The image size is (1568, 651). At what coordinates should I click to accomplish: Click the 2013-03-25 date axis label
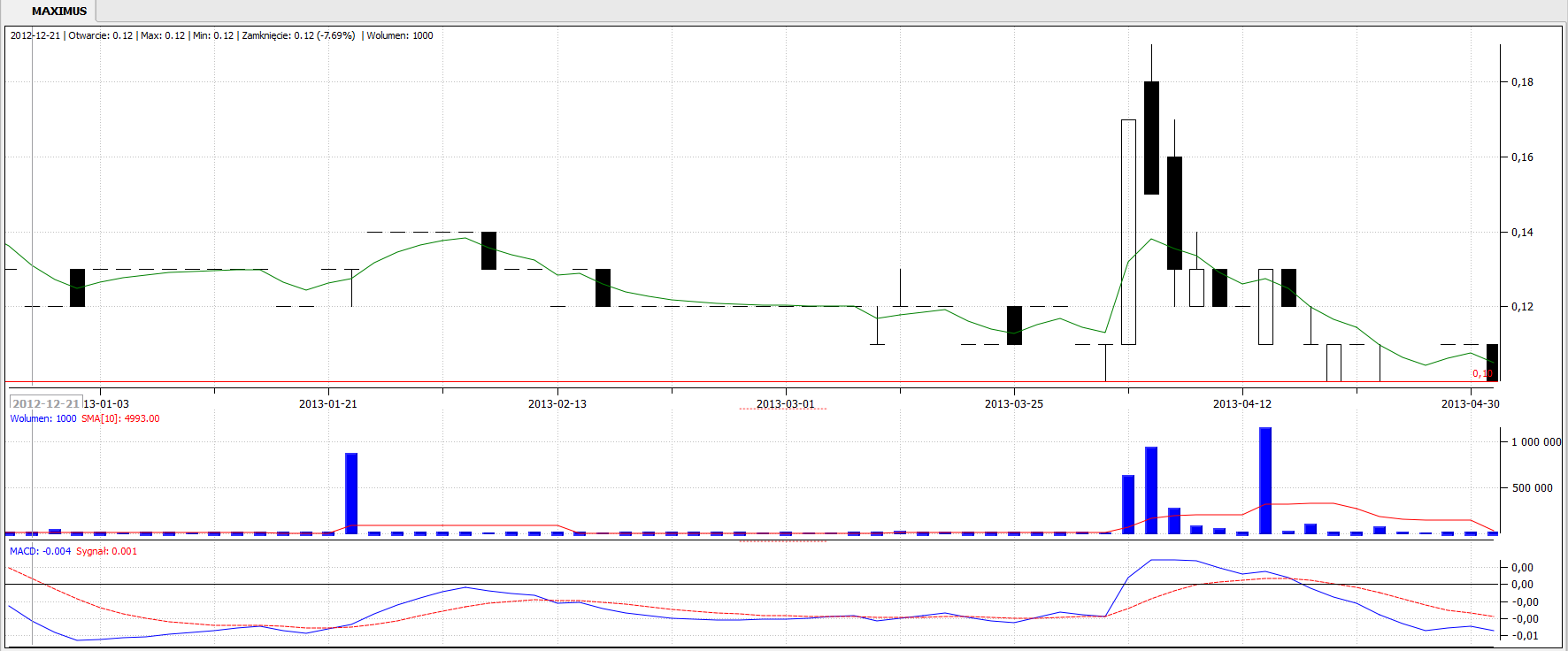[1013, 404]
